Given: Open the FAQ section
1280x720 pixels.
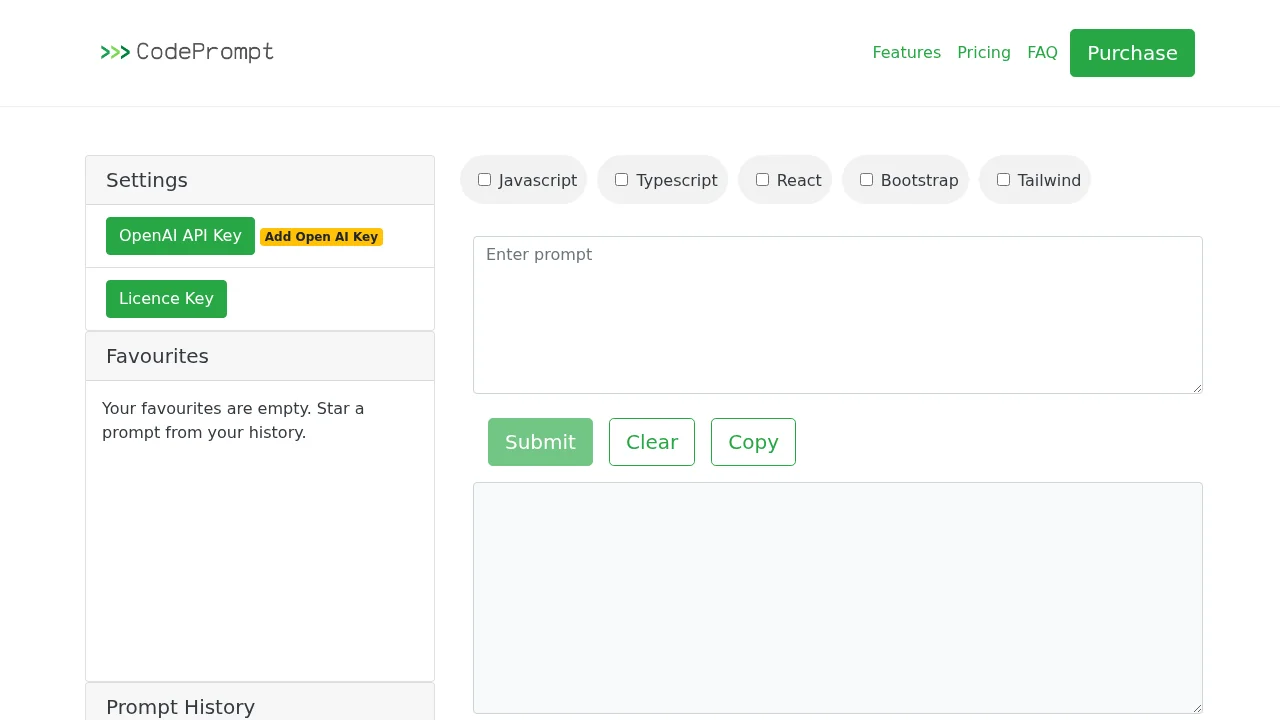Looking at the screenshot, I should click(1042, 52).
